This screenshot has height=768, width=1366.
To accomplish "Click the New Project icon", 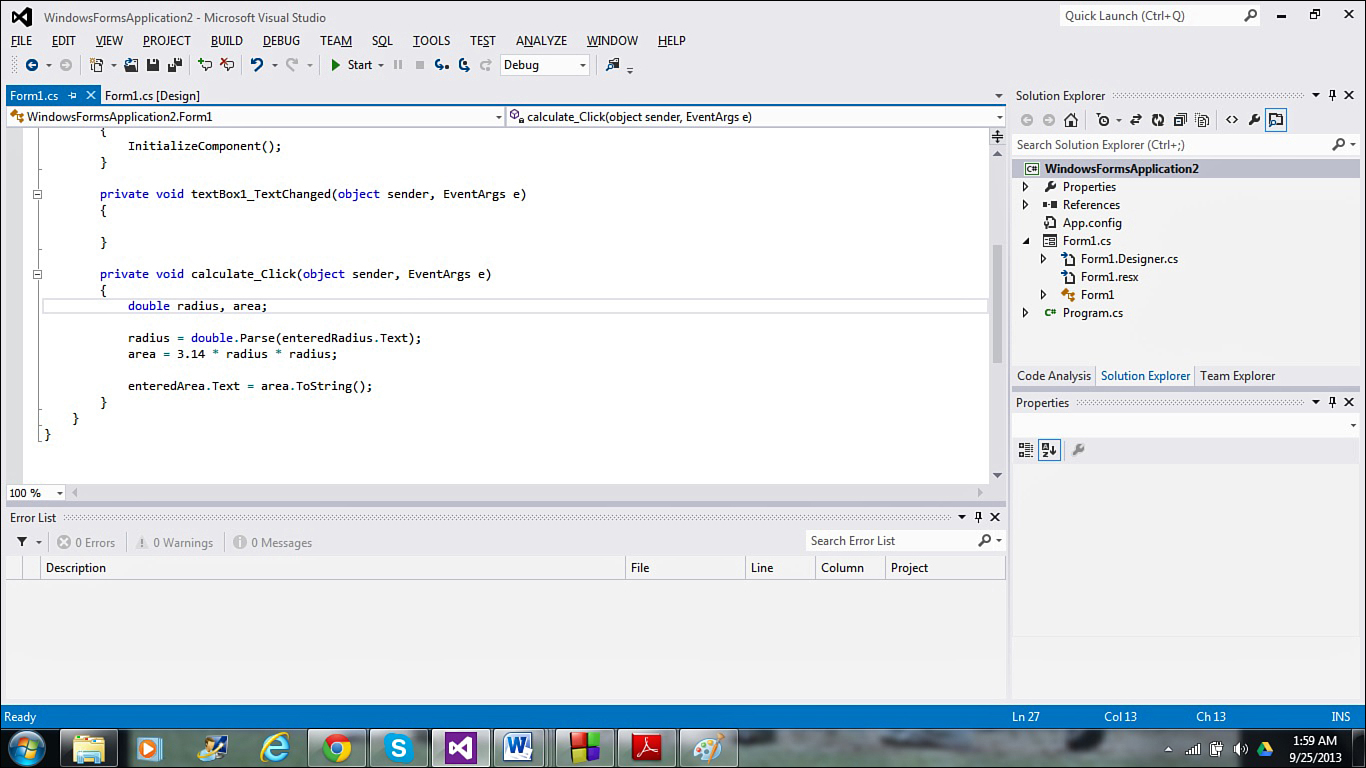I will [x=96, y=65].
